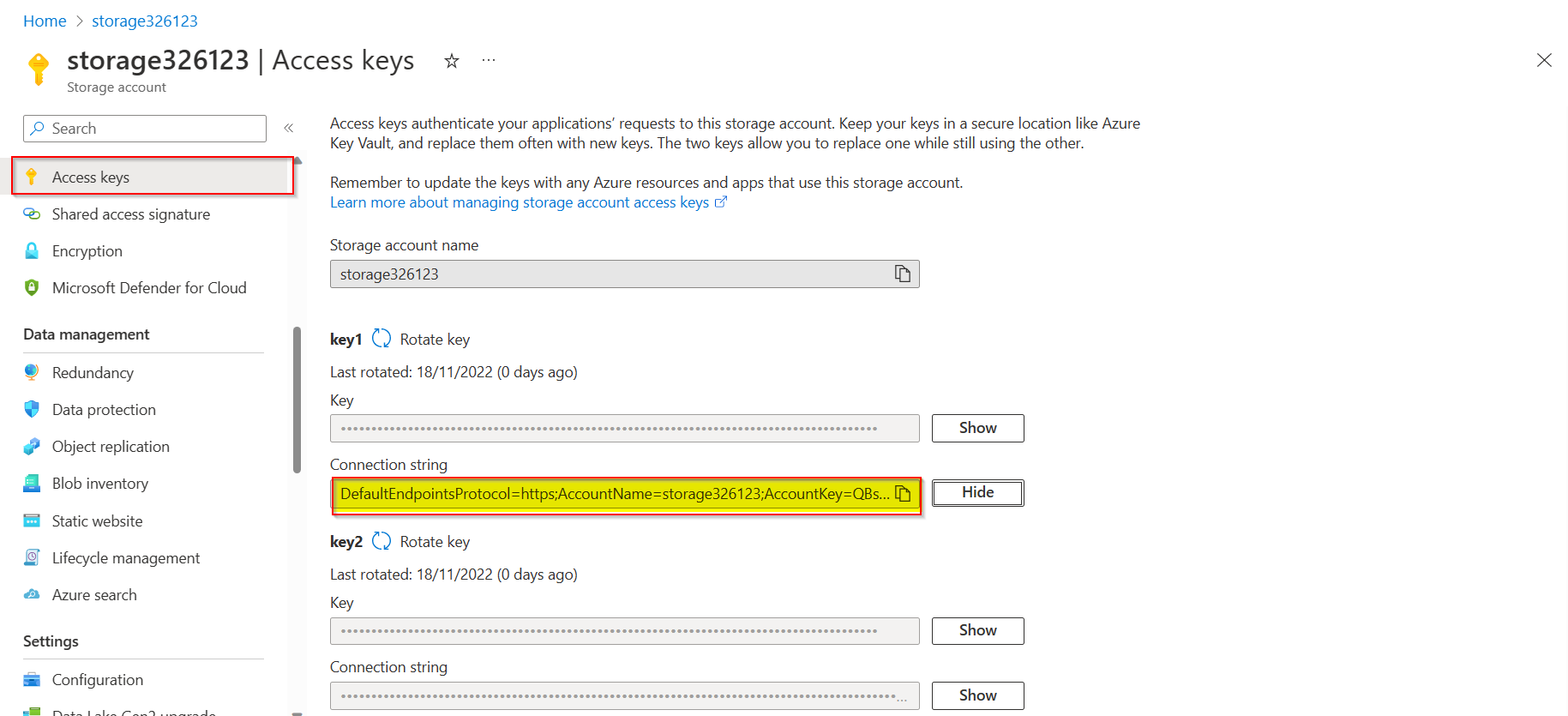This screenshot has height=716, width=1568.
Task: Click the key2 masked Key field
Action: tap(624, 631)
